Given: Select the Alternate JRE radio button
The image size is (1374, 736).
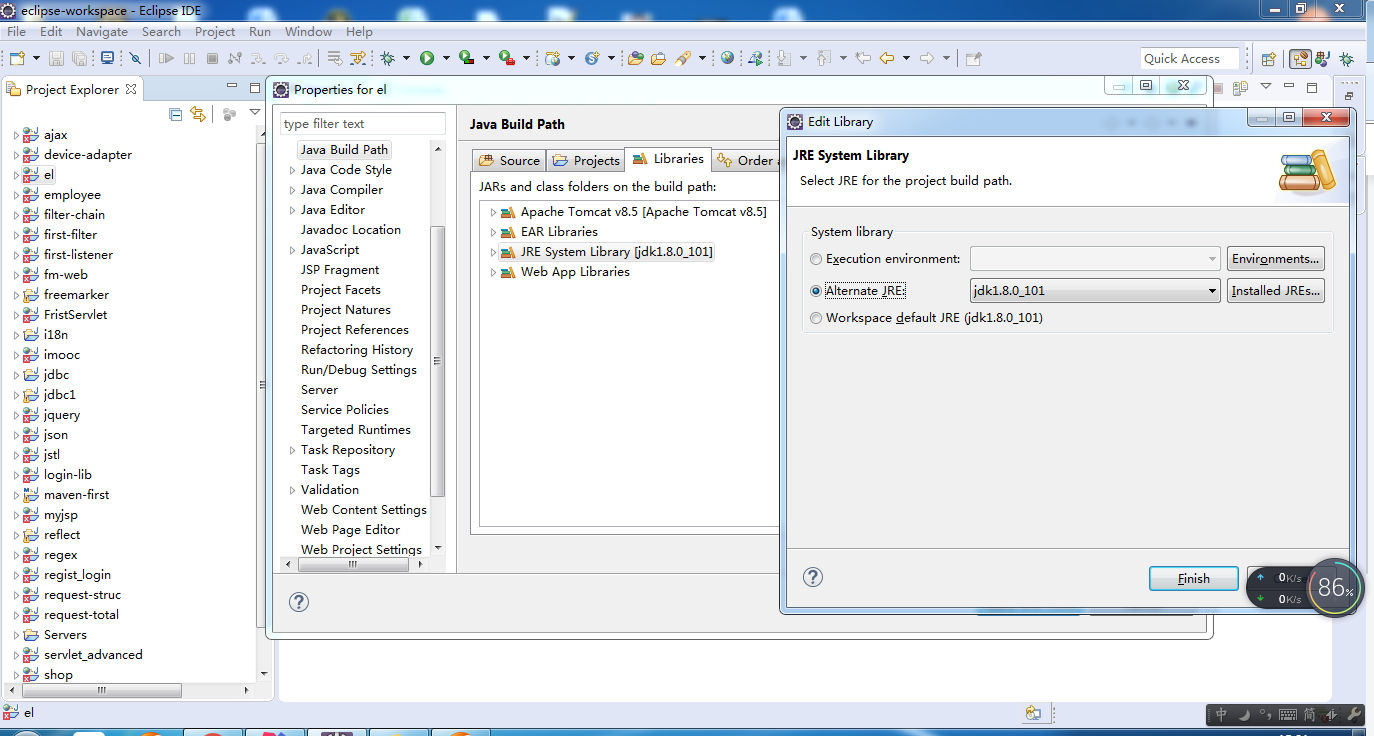Looking at the screenshot, I should point(817,291).
